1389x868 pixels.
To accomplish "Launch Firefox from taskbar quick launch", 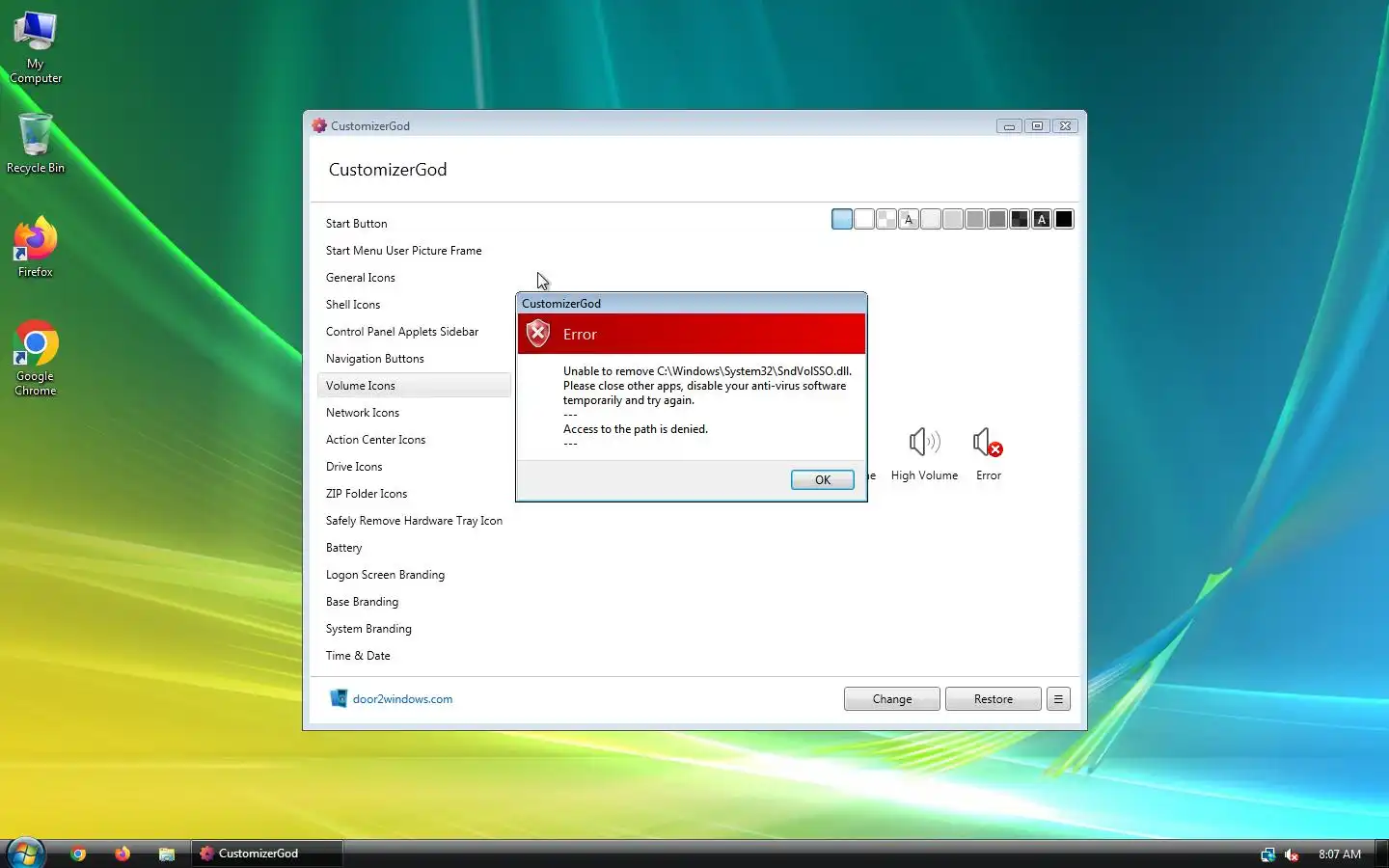I will tap(123, 854).
